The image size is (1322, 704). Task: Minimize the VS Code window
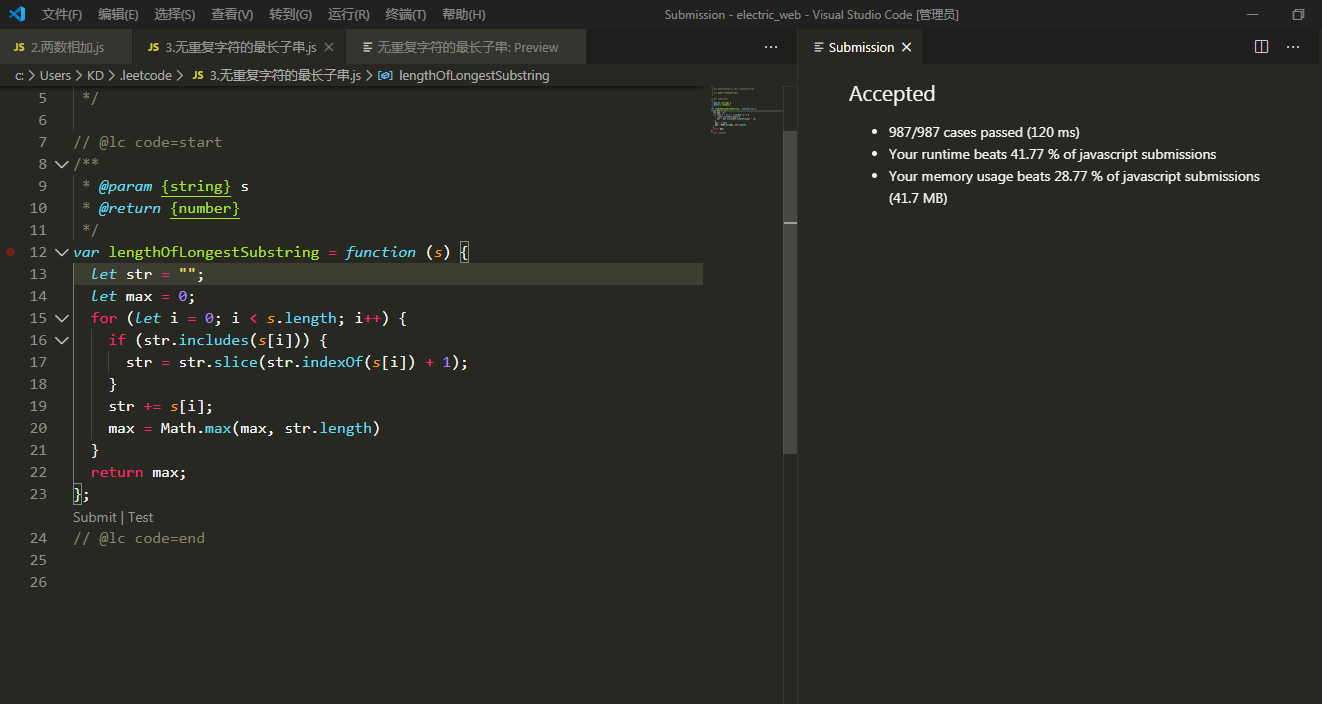[x=1254, y=15]
